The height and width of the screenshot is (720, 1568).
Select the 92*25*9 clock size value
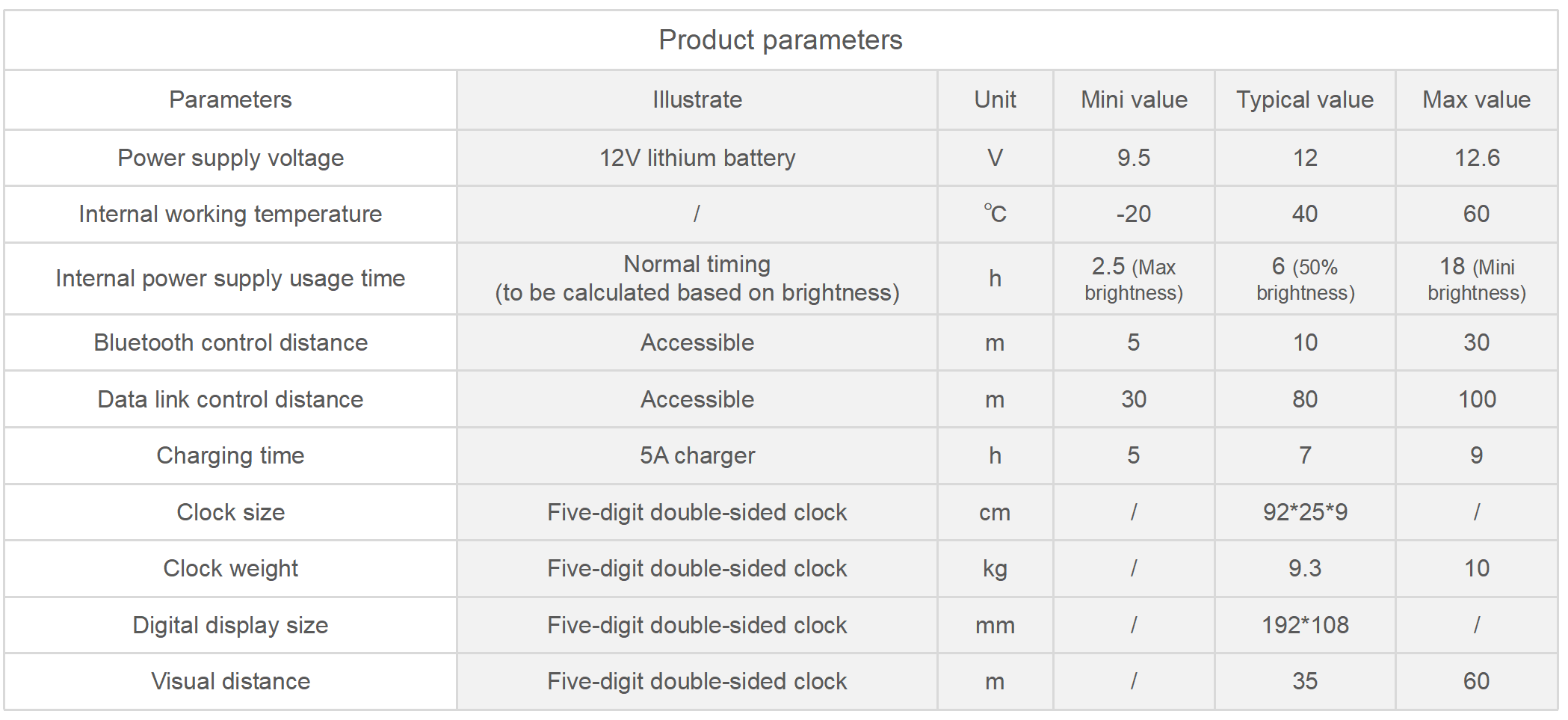[x=1305, y=512]
